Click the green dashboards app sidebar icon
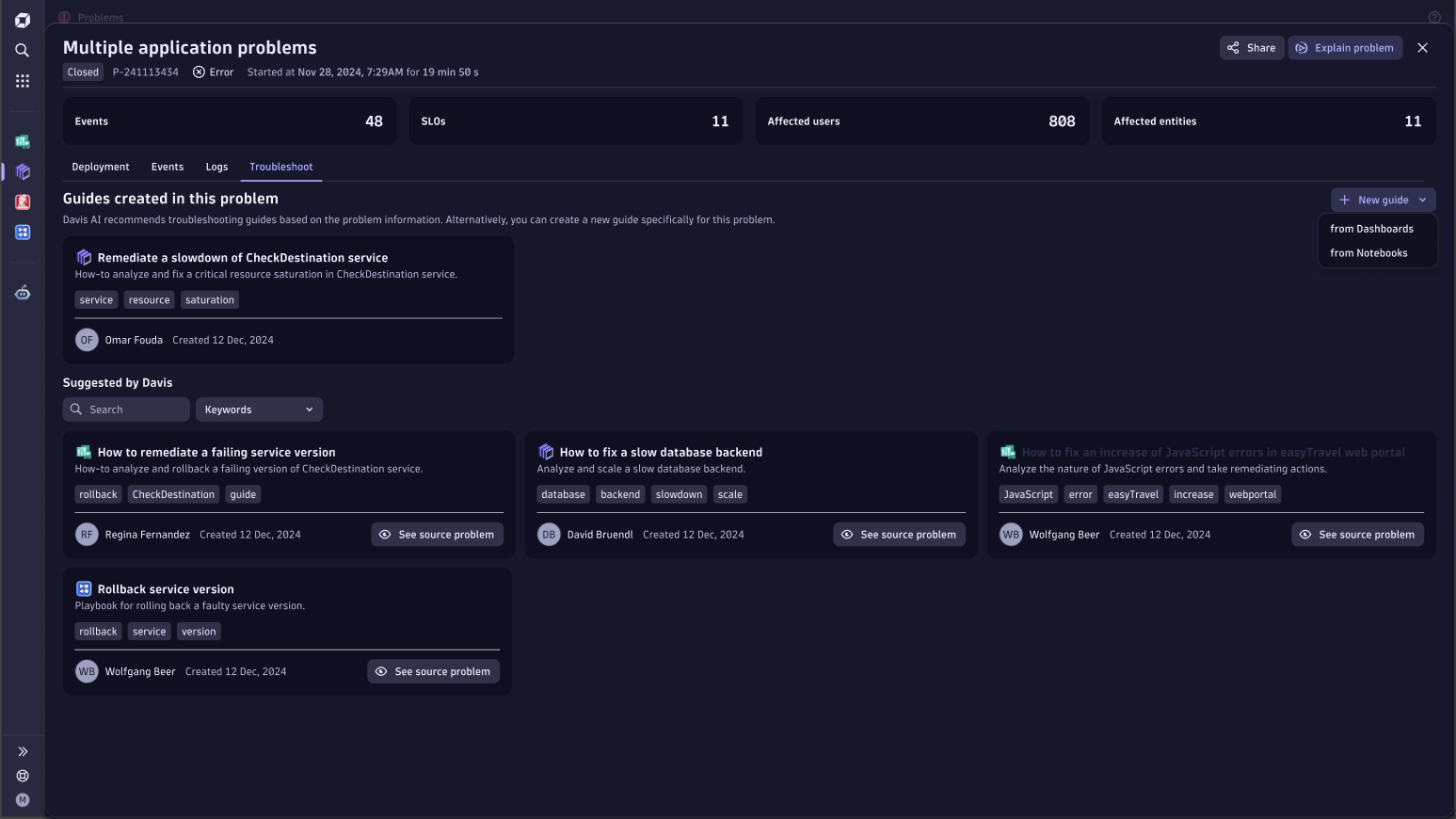The height and width of the screenshot is (819, 1456). pyautogui.click(x=22, y=141)
